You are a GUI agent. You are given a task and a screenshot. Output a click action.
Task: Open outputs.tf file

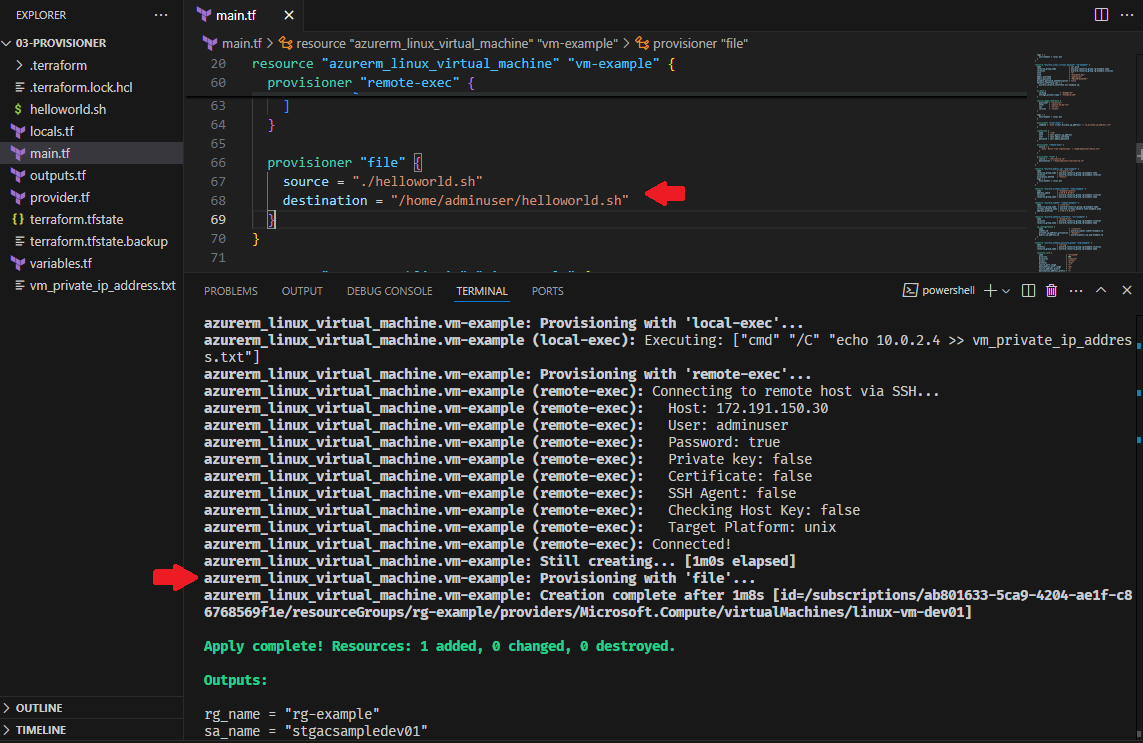click(58, 175)
